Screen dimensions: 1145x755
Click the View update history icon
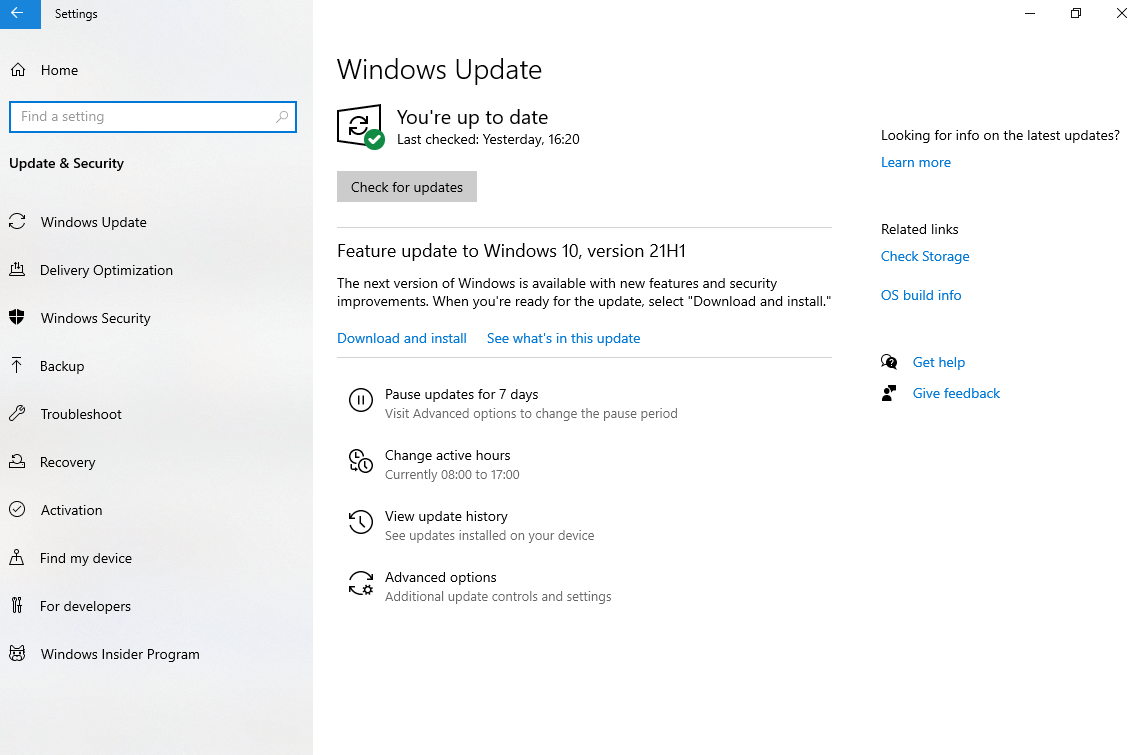pos(361,521)
